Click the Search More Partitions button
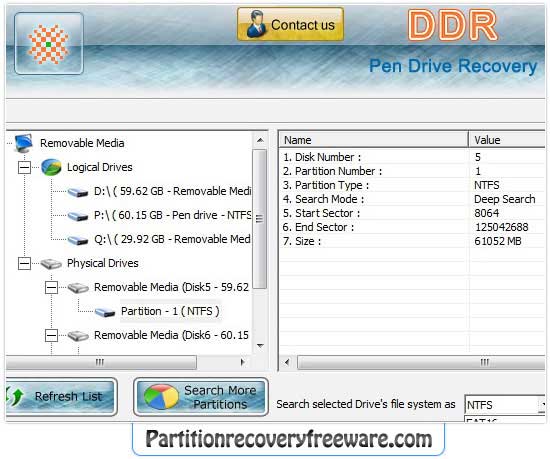This screenshot has height=459, width=550. point(201,397)
